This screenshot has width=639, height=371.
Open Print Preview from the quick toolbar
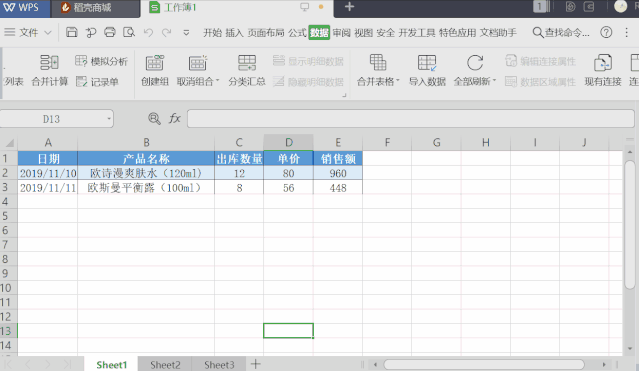tap(129, 32)
